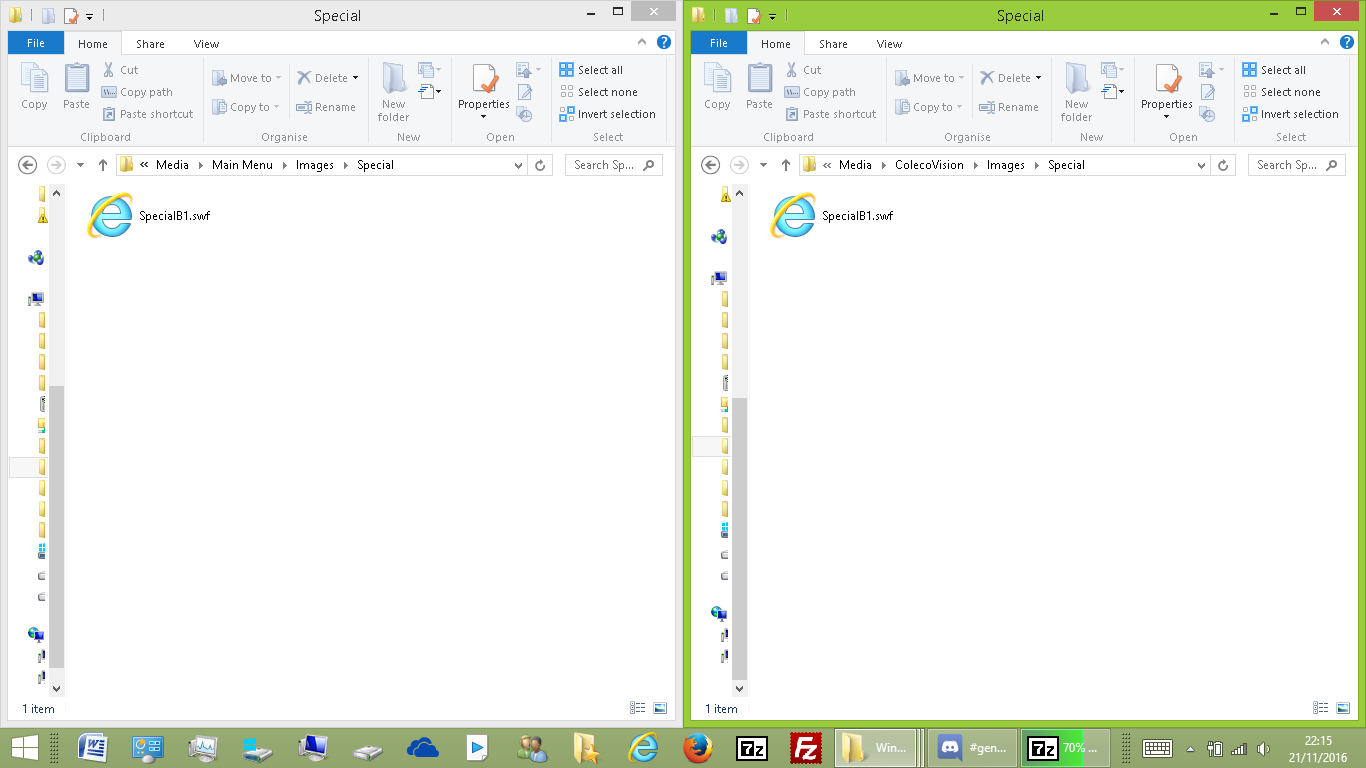The image size is (1366, 768).
Task: Click Cut in the left window ribbon
Action: [x=121, y=70]
